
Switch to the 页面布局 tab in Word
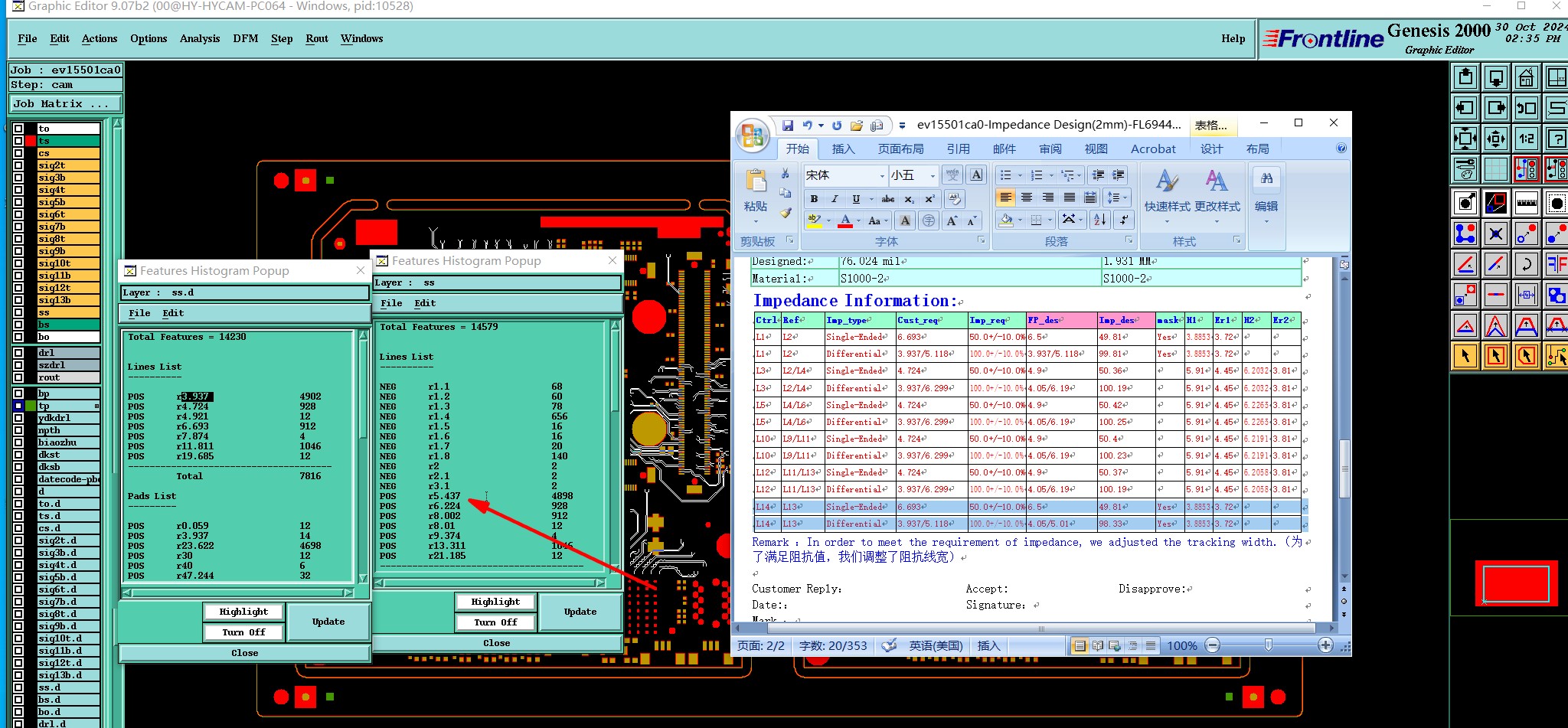pyautogui.click(x=900, y=149)
